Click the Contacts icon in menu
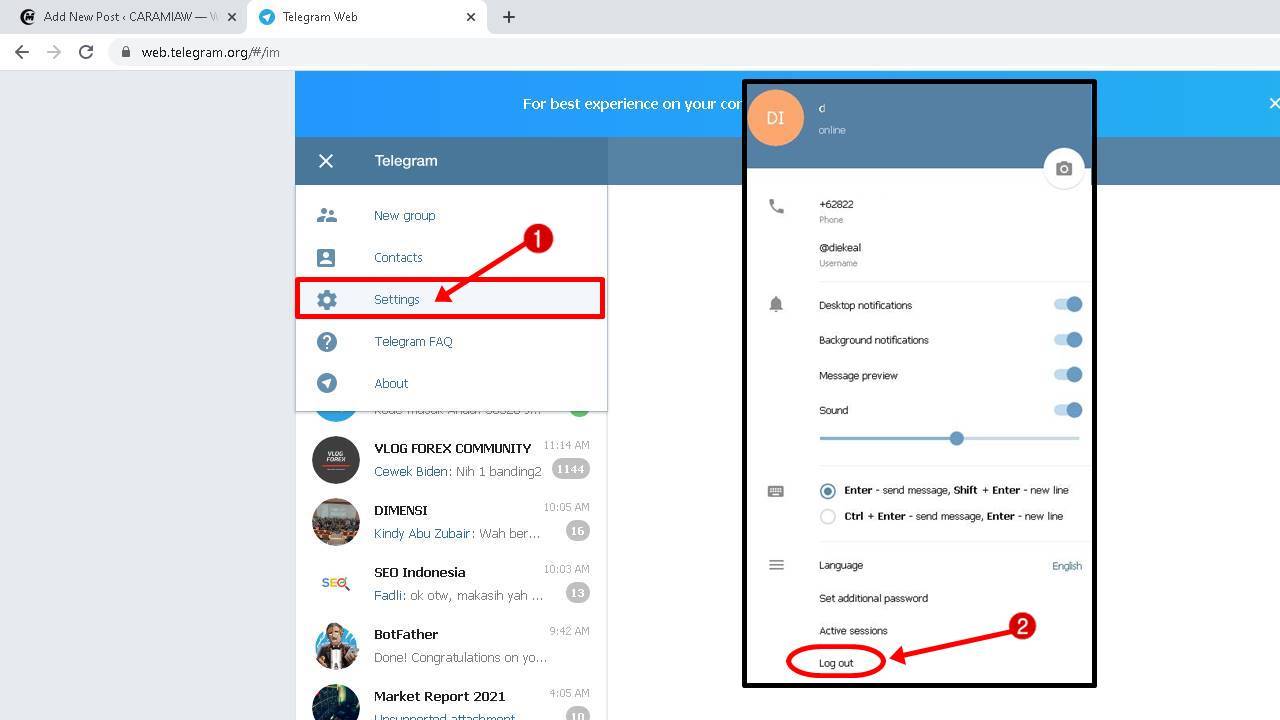 pyautogui.click(x=327, y=258)
